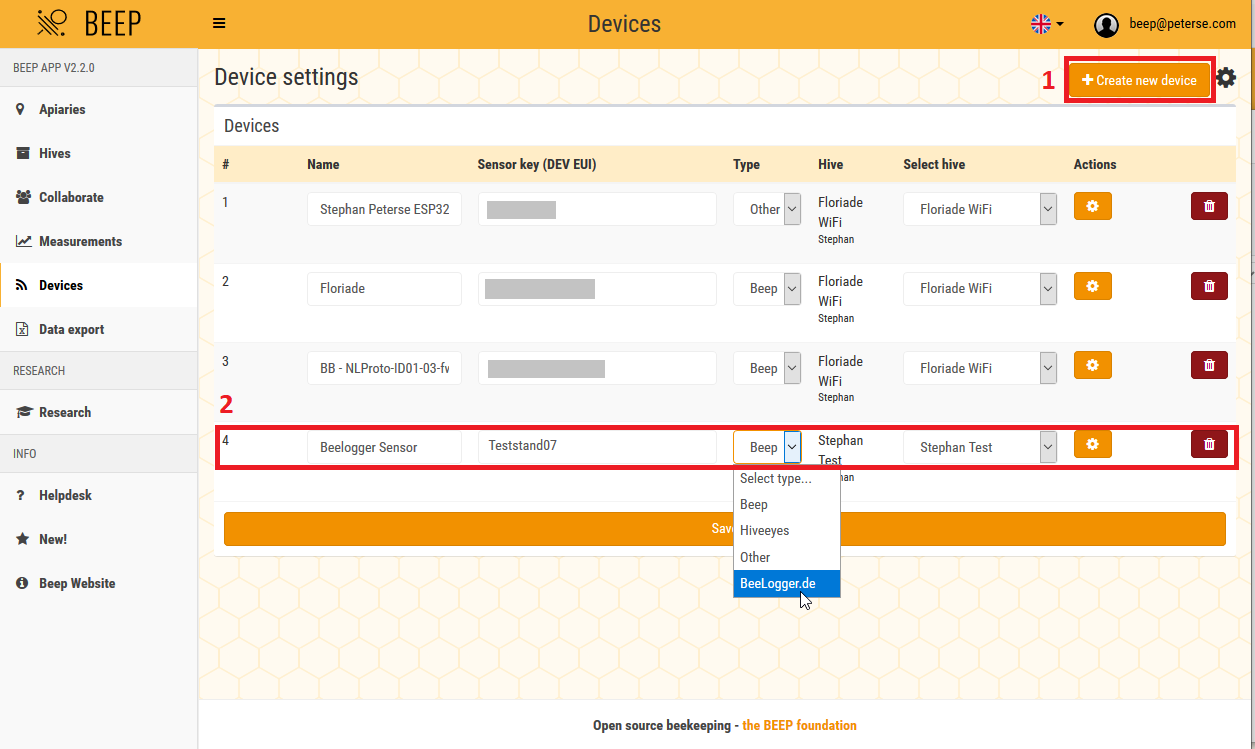
Task: Edit the Floriade device name field
Action: point(384,288)
